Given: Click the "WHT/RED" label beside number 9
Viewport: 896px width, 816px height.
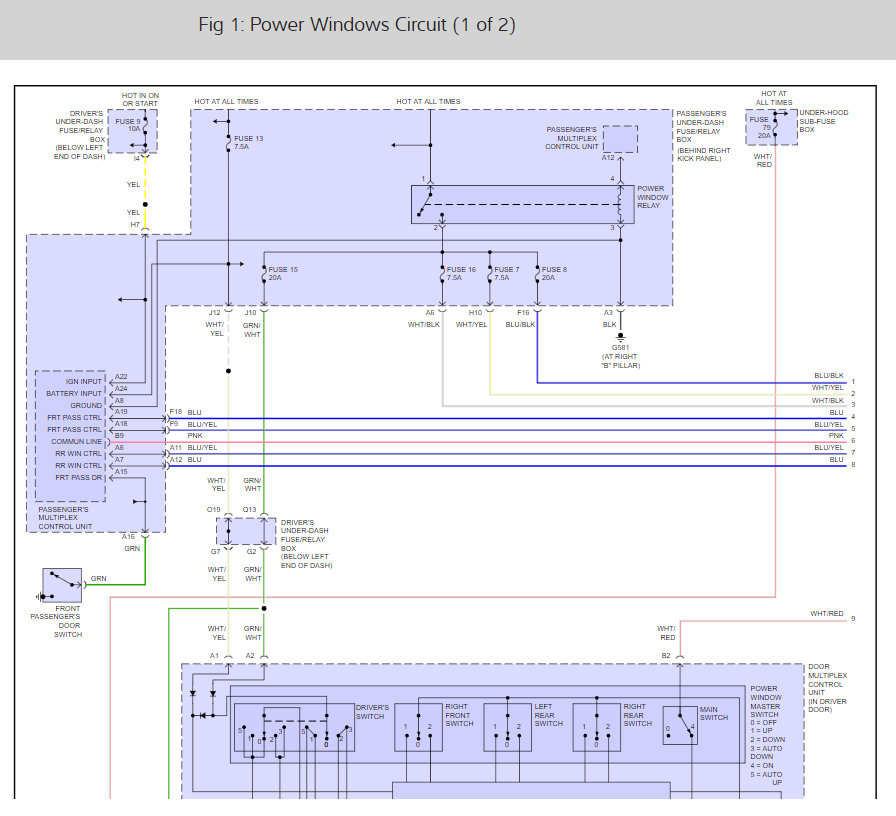Looking at the screenshot, I should [x=826, y=613].
